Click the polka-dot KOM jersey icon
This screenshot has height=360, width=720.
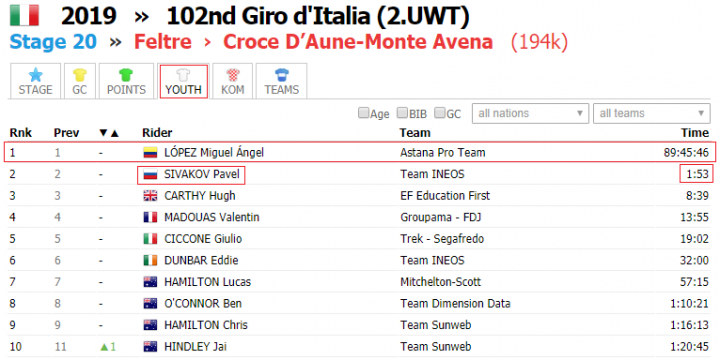tap(232, 74)
